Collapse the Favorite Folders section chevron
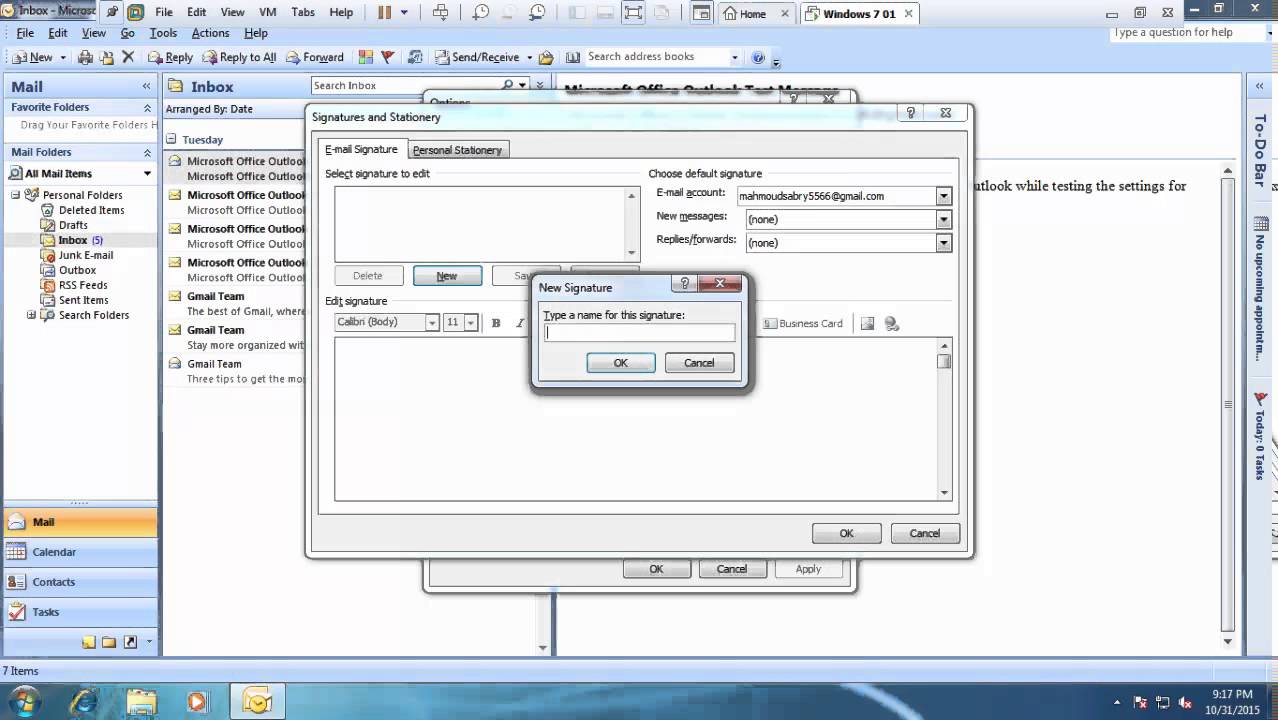 [147, 108]
